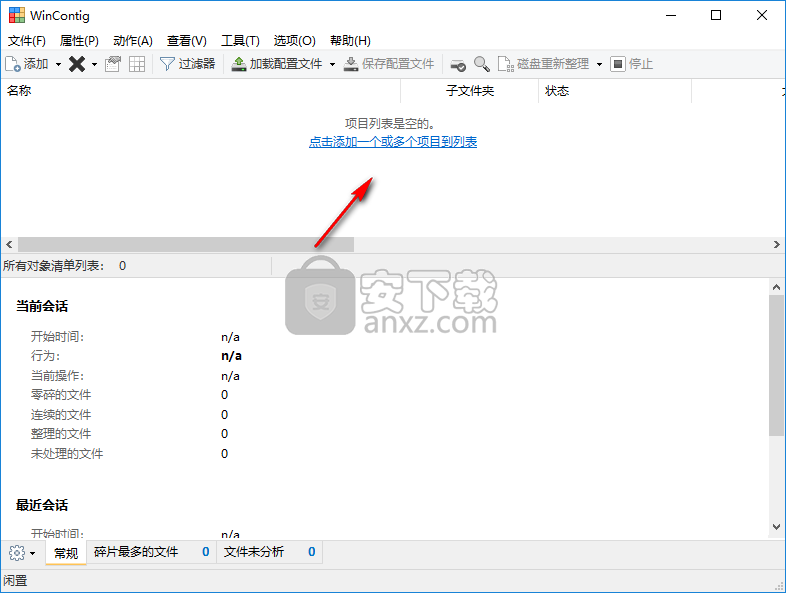The height and width of the screenshot is (593, 786).
Task: Open the 动作(A) menu
Action: tap(132, 41)
